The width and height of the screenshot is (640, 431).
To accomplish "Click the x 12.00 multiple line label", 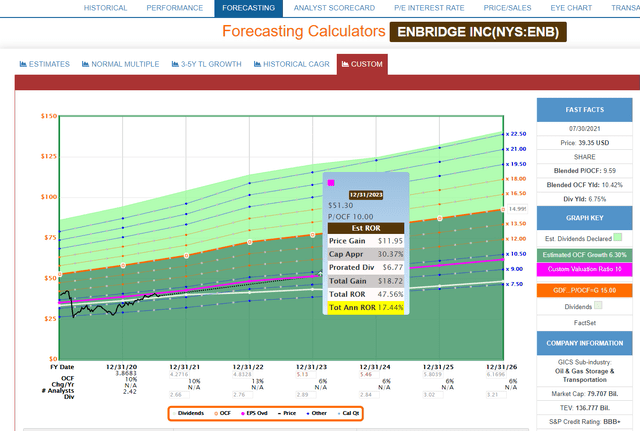I will pos(516,239).
